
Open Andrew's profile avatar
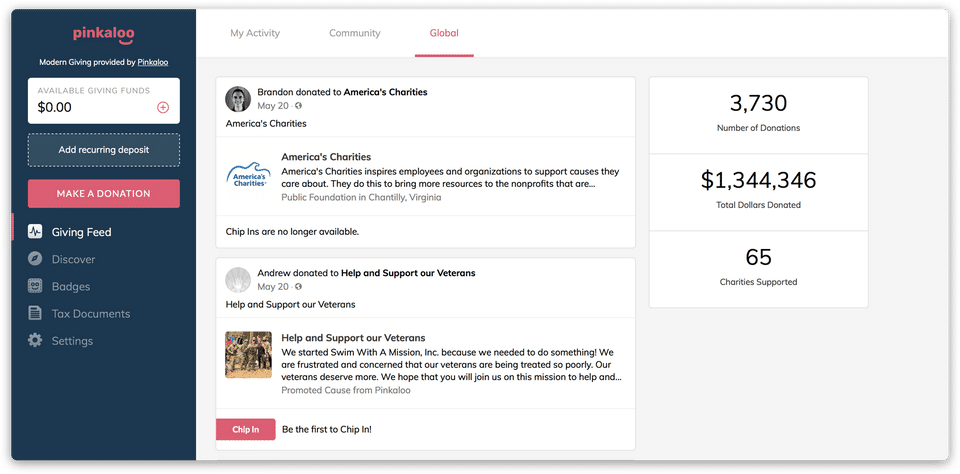(x=238, y=280)
